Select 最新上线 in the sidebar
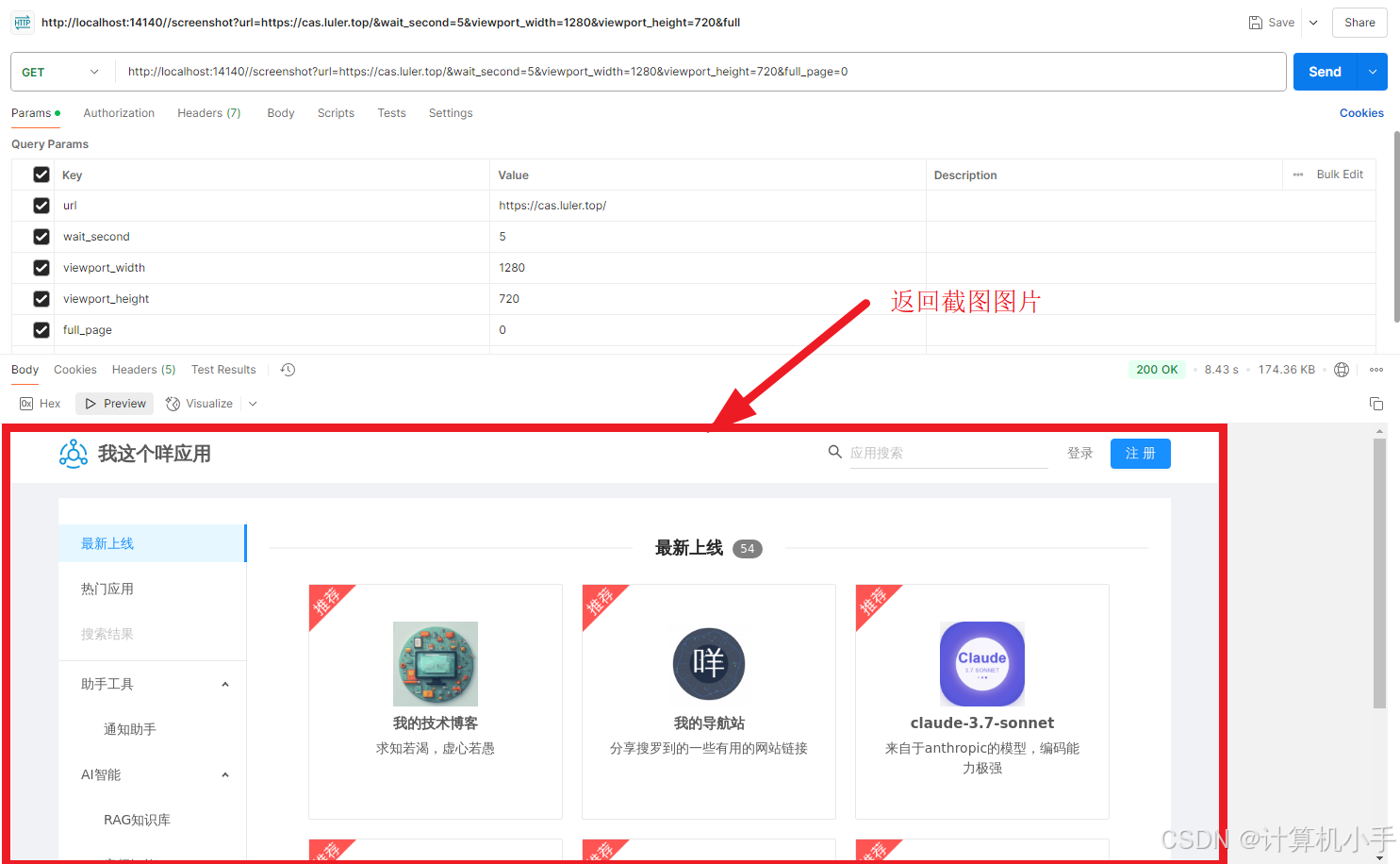Viewport: 1400px width, 864px height. pos(152,543)
